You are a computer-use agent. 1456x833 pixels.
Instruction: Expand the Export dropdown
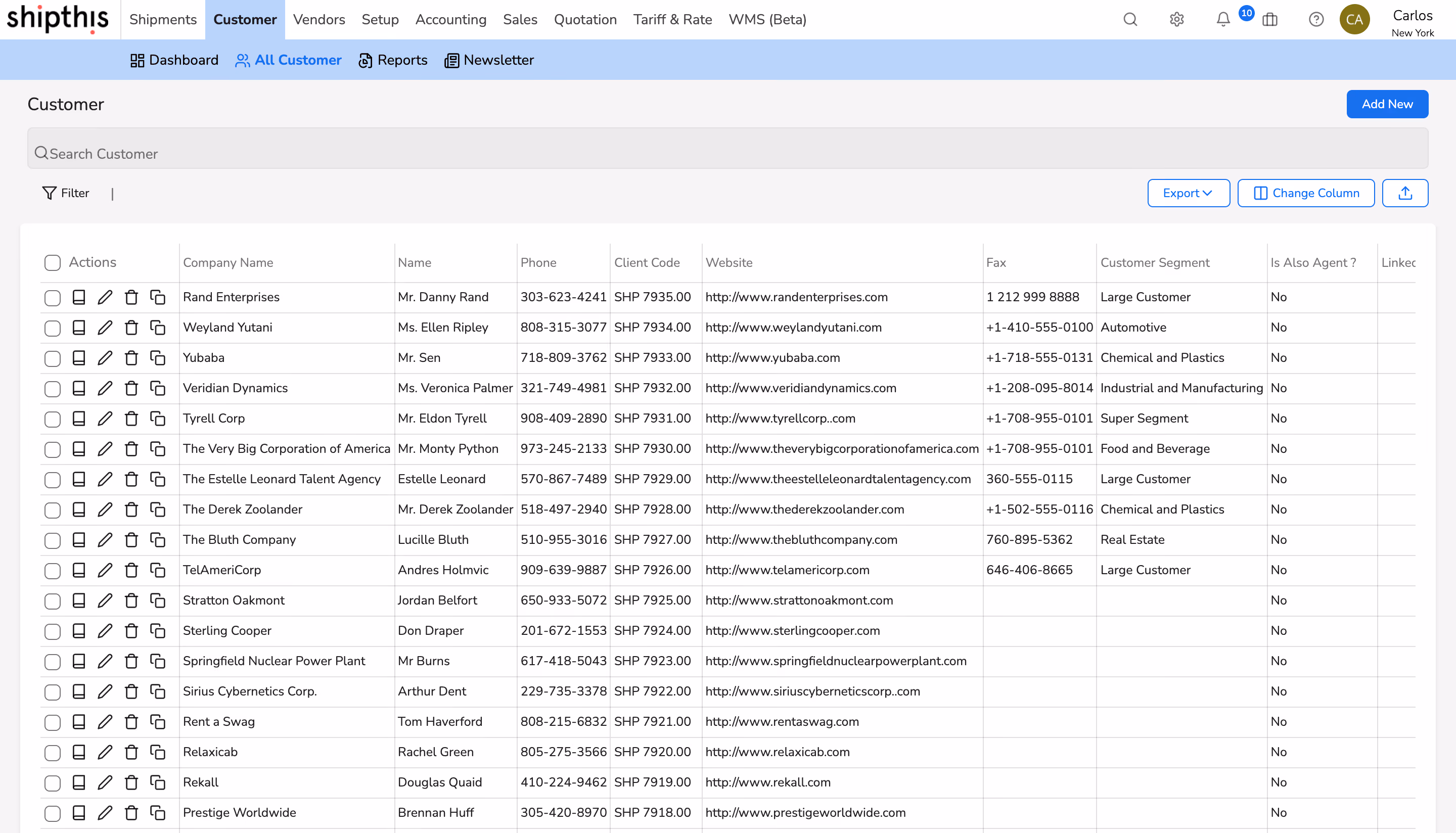tap(1188, 193)
